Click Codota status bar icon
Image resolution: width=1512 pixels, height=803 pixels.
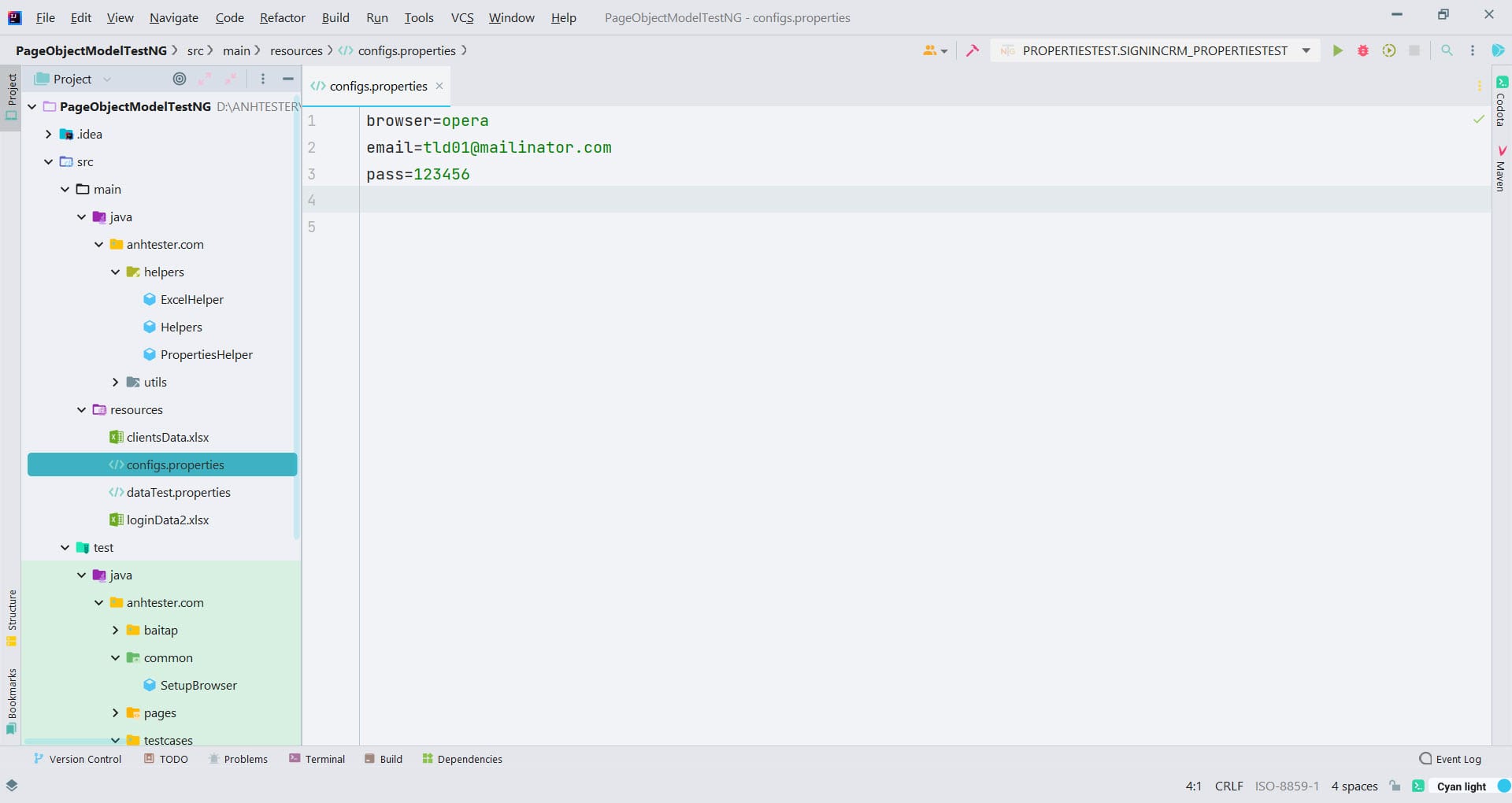[x=1418, y=786]
